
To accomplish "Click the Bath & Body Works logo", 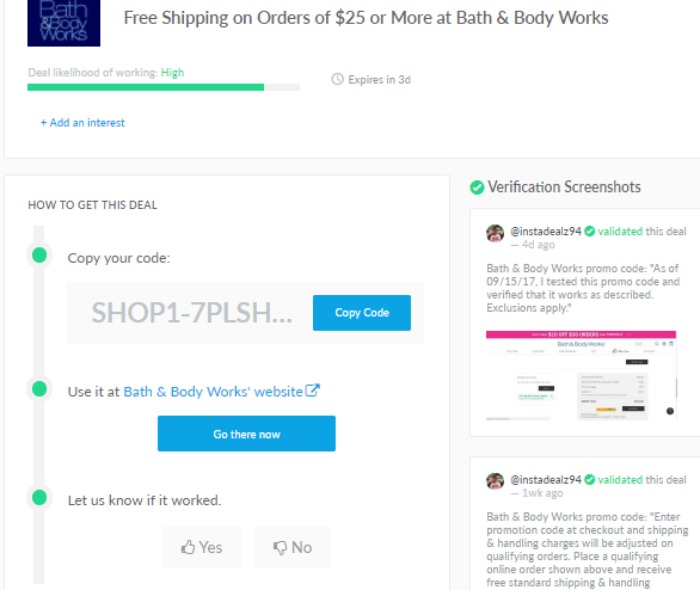I will [64, 22].
